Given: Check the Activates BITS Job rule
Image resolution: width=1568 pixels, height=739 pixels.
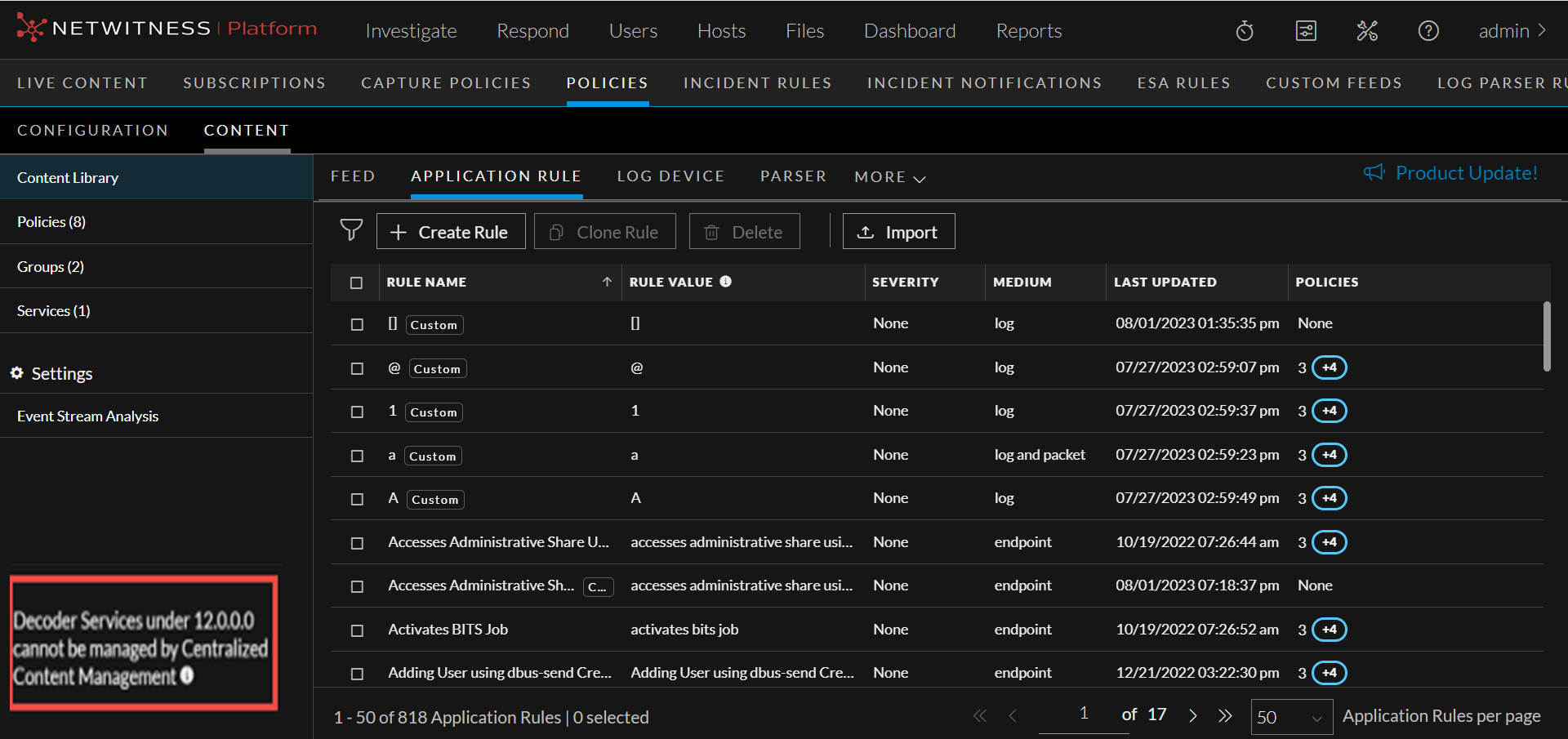Looking at the screenshot, I should (x=357, y=630).
